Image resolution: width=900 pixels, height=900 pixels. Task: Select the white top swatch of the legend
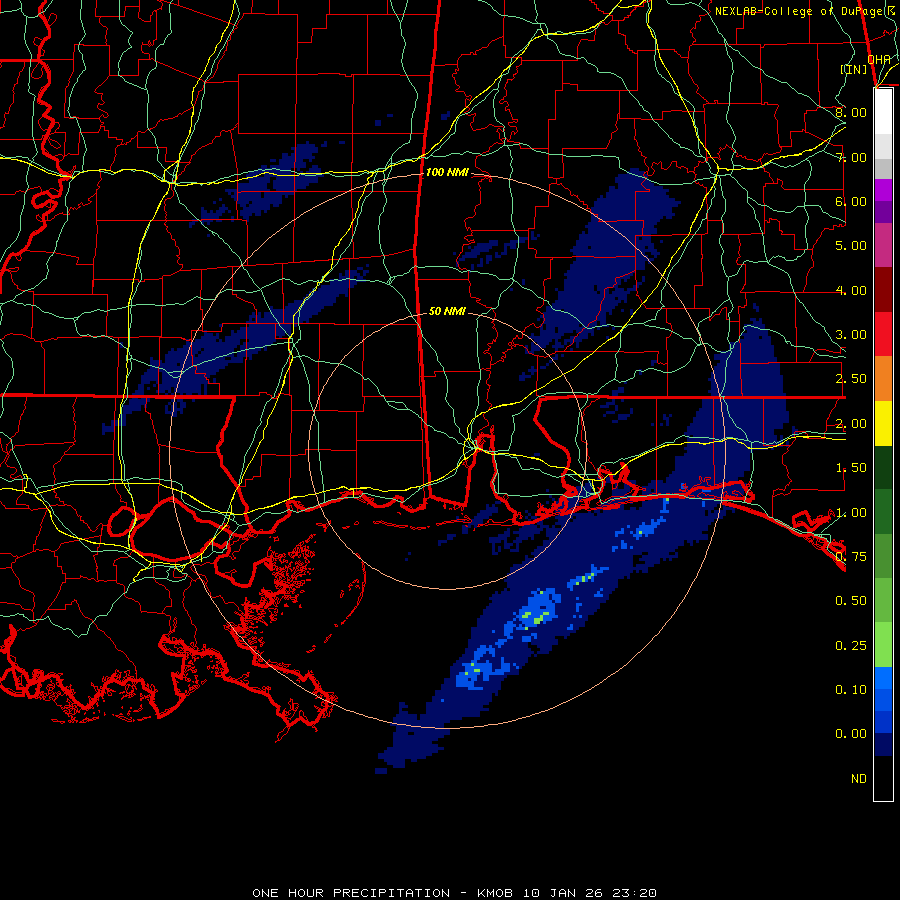coord(883,111)
